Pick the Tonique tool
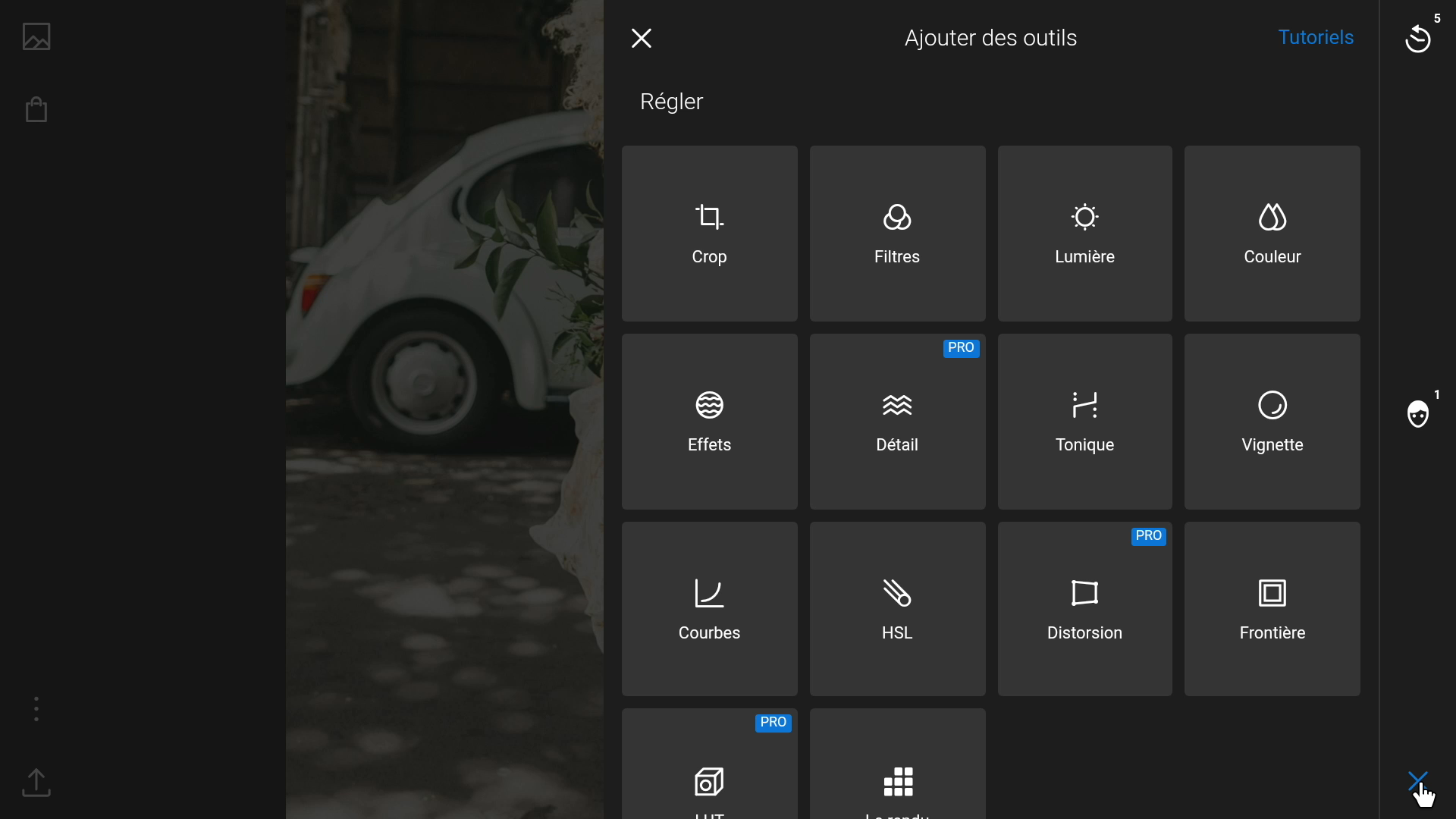This screenshot has width=1456, height=819. coord(1084,422)
